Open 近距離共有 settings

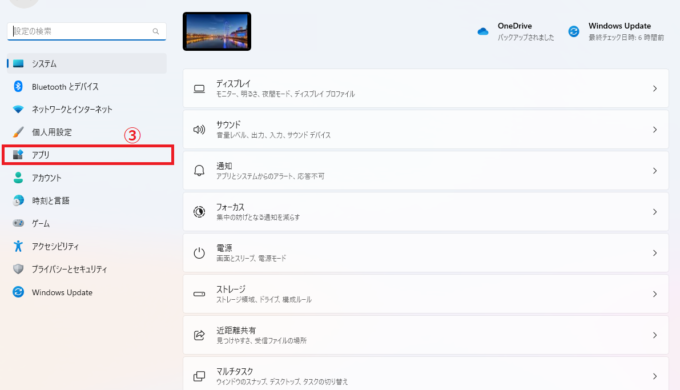click(425, 335)
